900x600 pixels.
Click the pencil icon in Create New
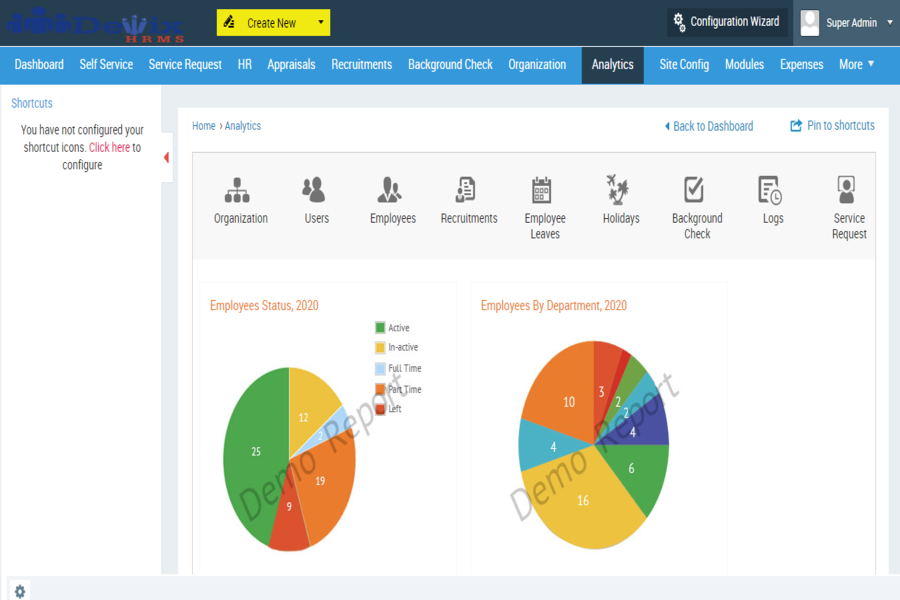pos(229,22)
